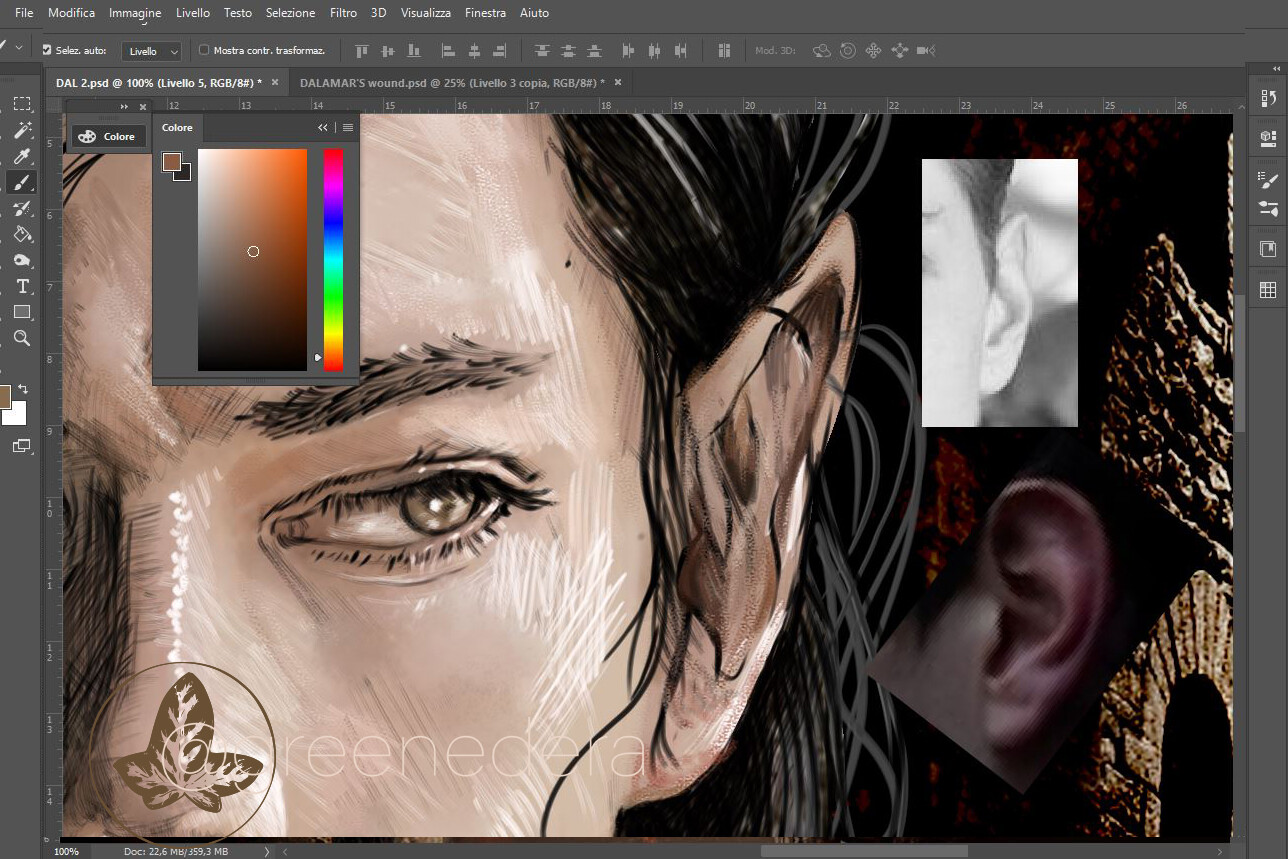Open the Colore panel options menu

click(347, 128)
